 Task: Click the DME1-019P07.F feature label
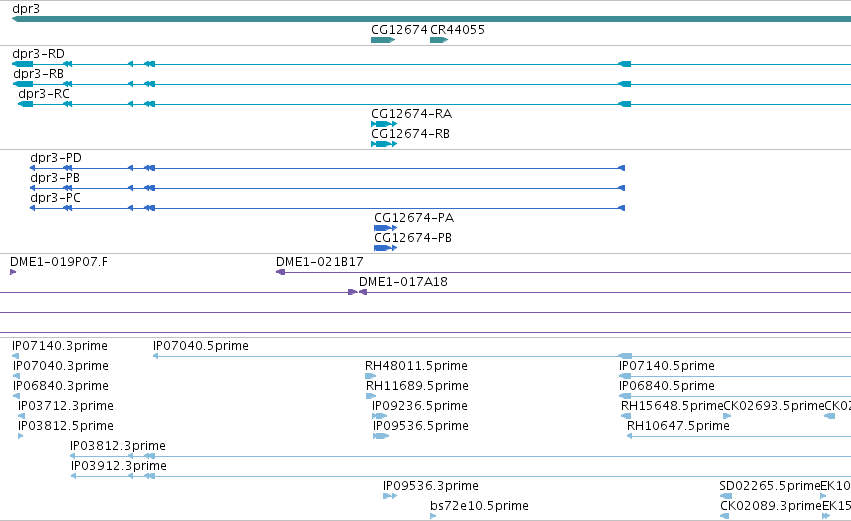click(59, 262)
